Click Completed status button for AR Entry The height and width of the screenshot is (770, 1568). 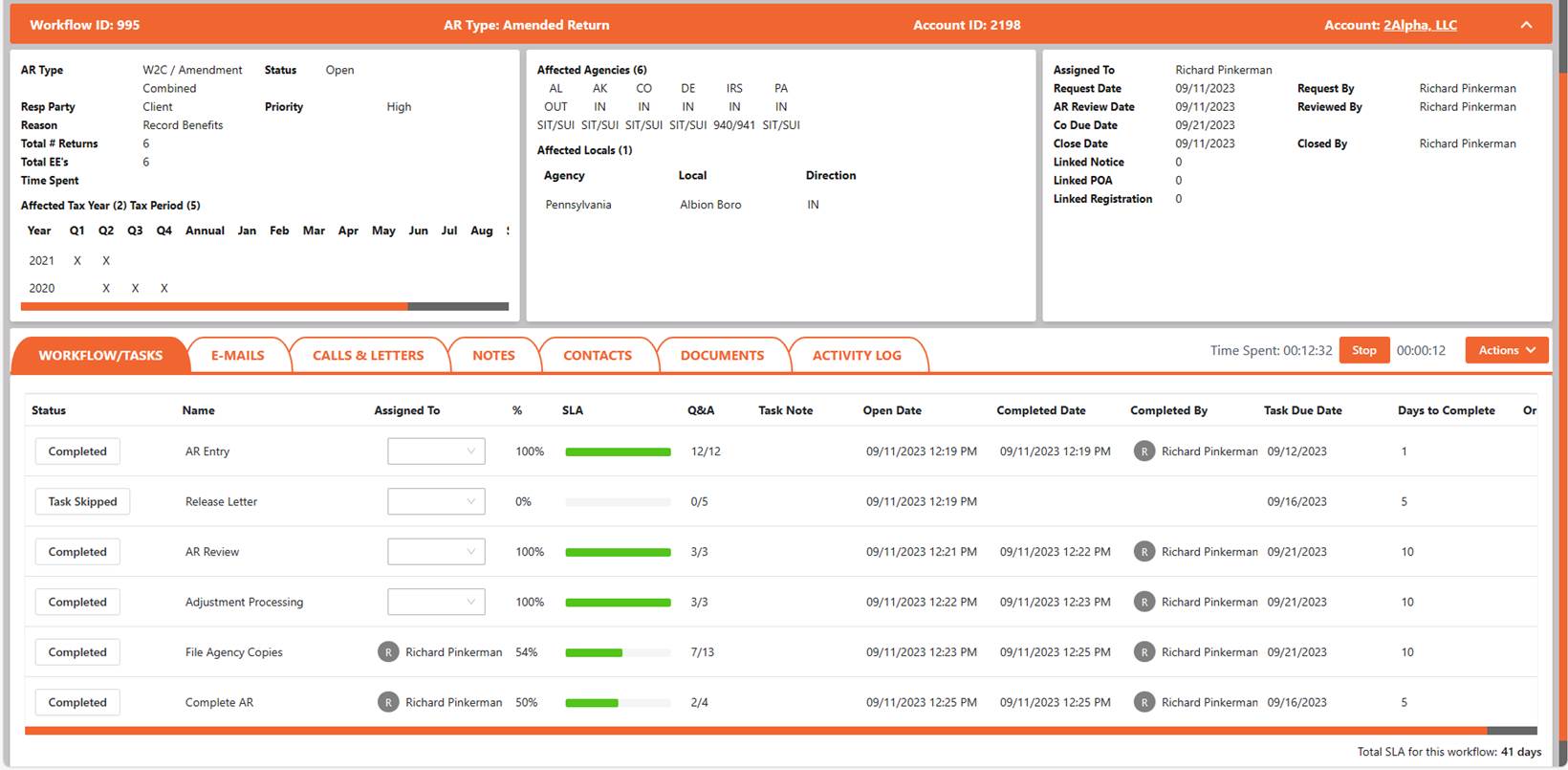coord(77,451)
